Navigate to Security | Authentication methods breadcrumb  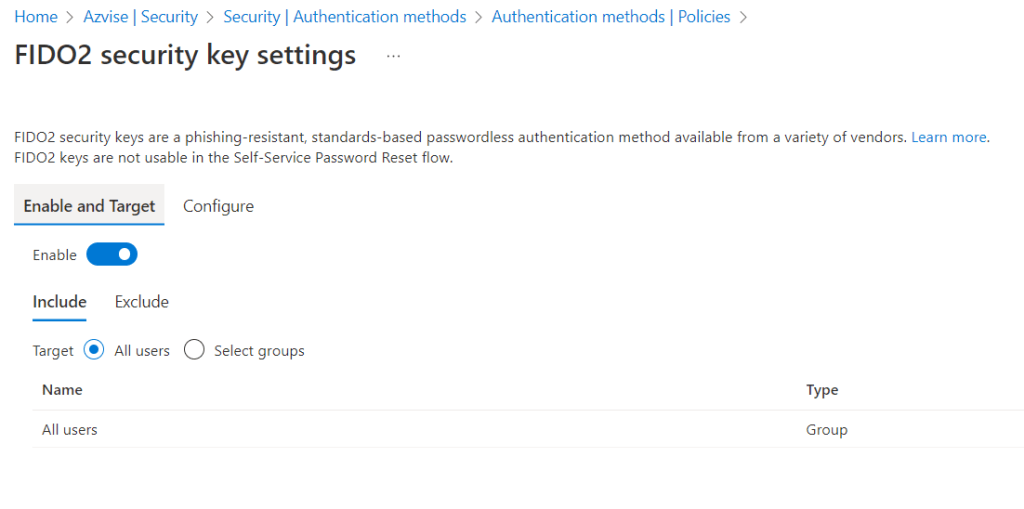pos(345,17)
